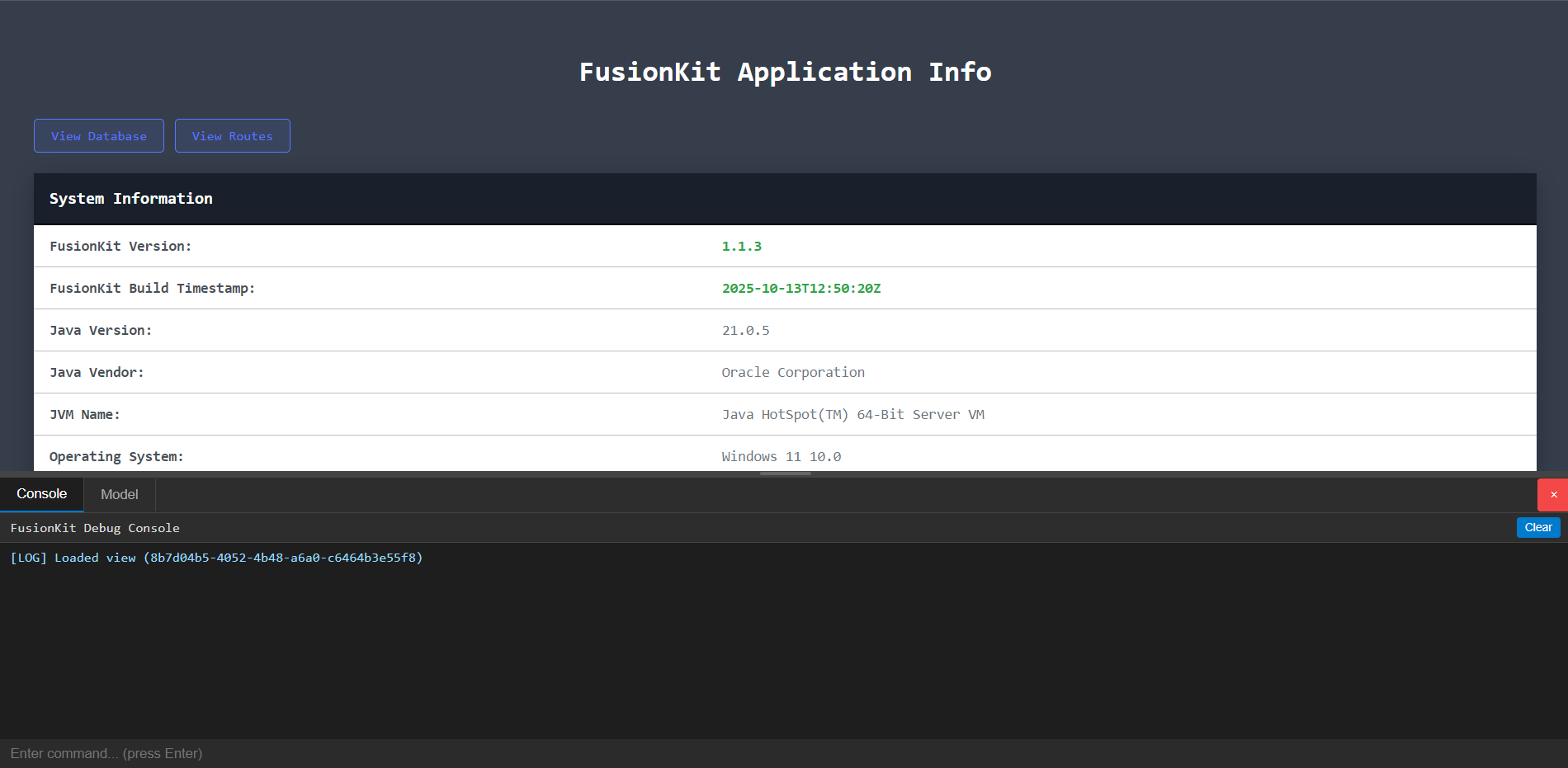Image resolution: width=1568 pixels, height=768 pixels.
Task: Click the Operating System label
Action: coord(116,457)
